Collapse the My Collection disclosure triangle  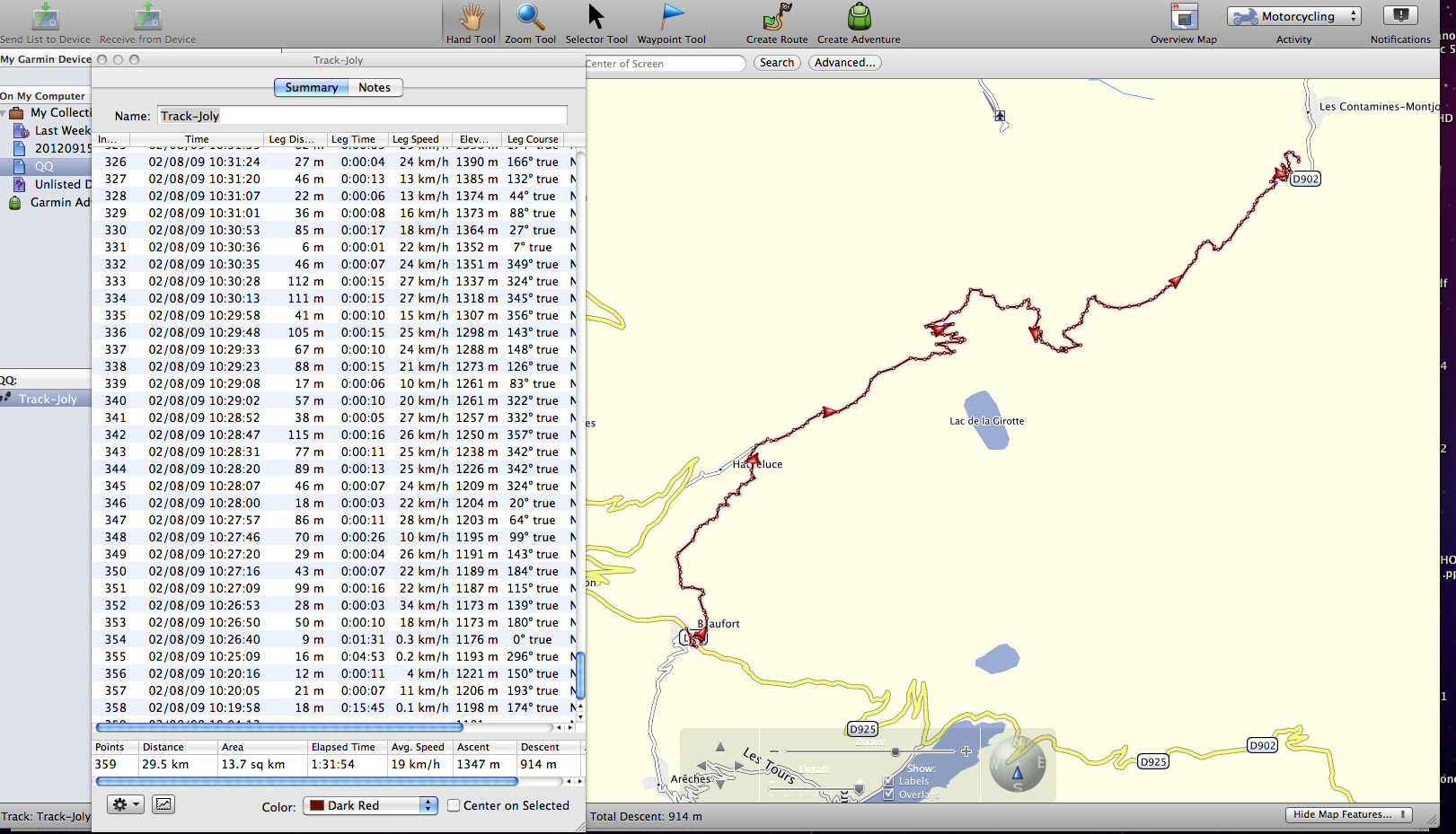[4, 113]
